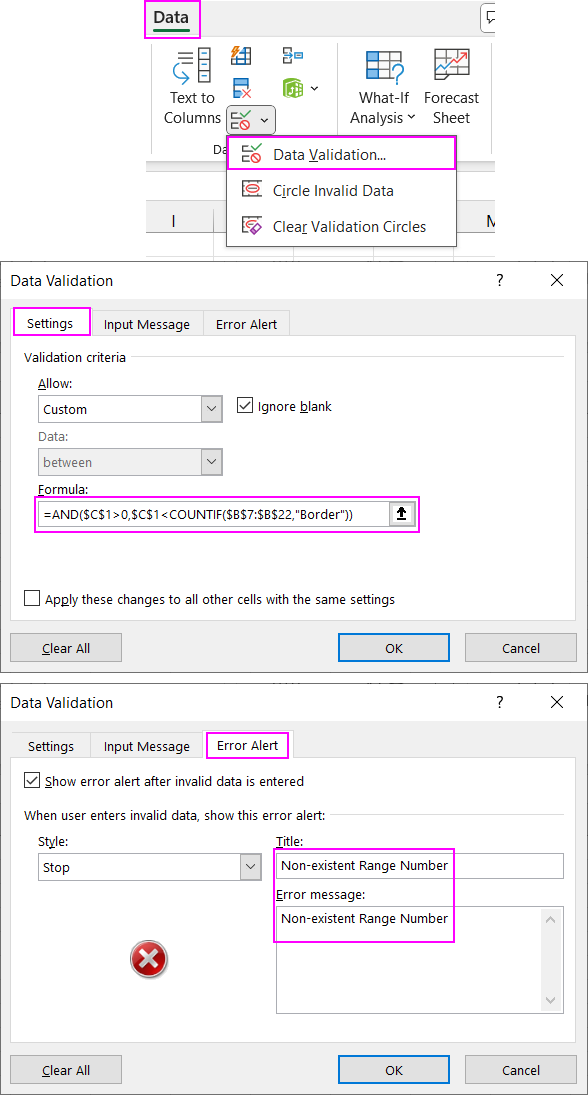Select the Flash Fill icon
This screenshot has height=1095, width=588.
point(241,56)
